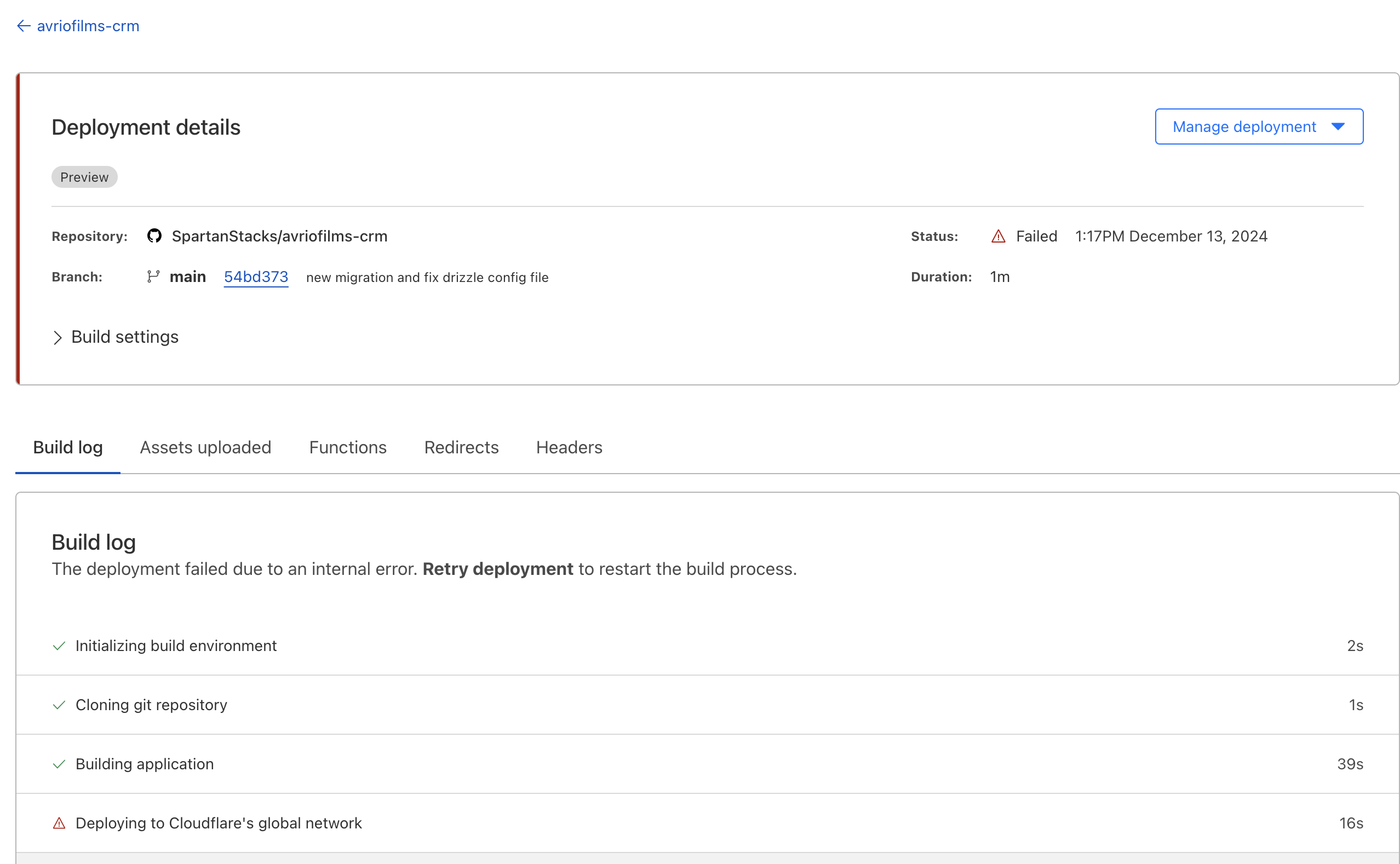This screenshot has height=864, width=1400.
Task: Open the Functions tab
Action: pos(348,447)
